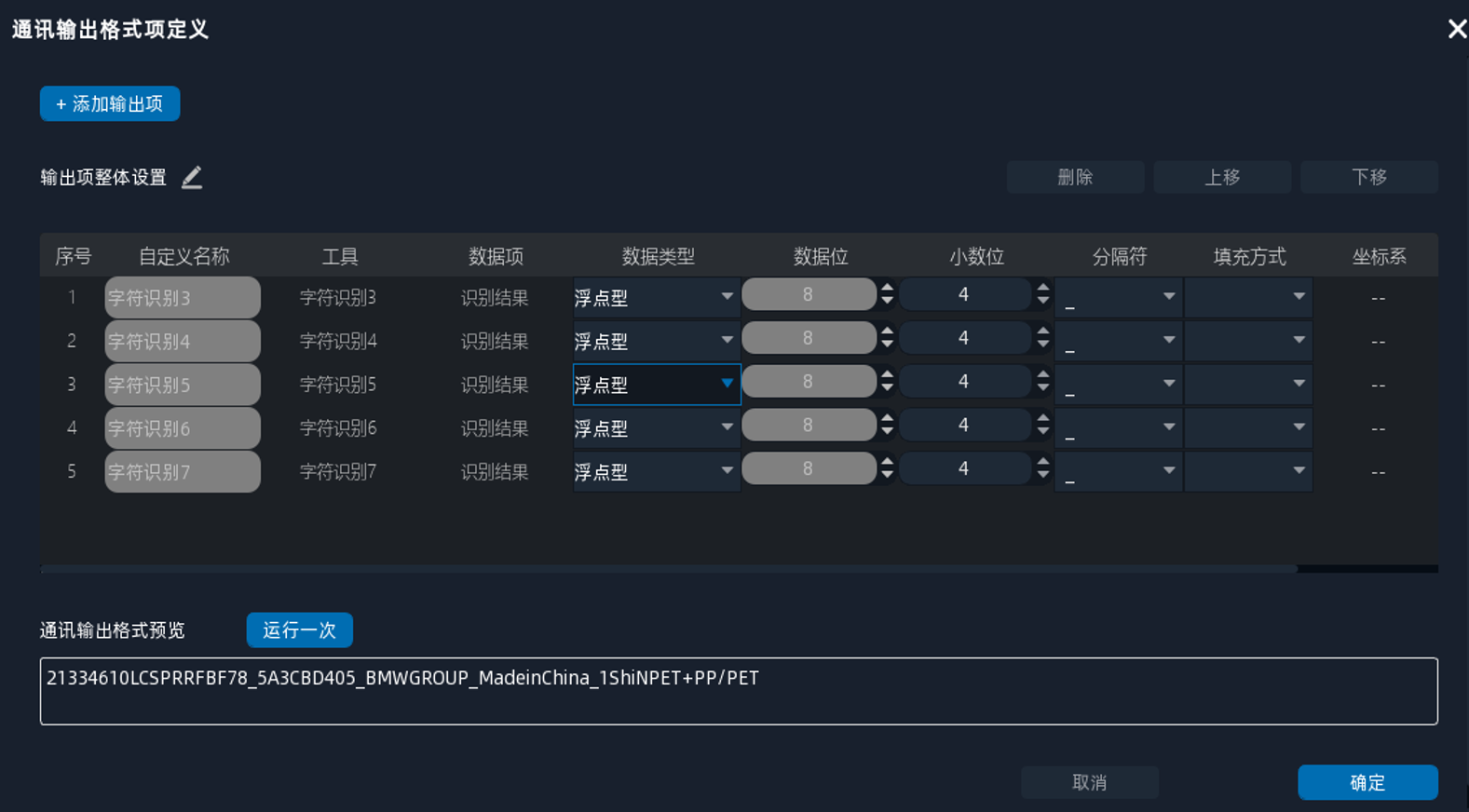Image resolution: width=1469 pixels, height=812 pixels.
Task: Decrease 小数位 value in row 5
Action: [1043, 475]
